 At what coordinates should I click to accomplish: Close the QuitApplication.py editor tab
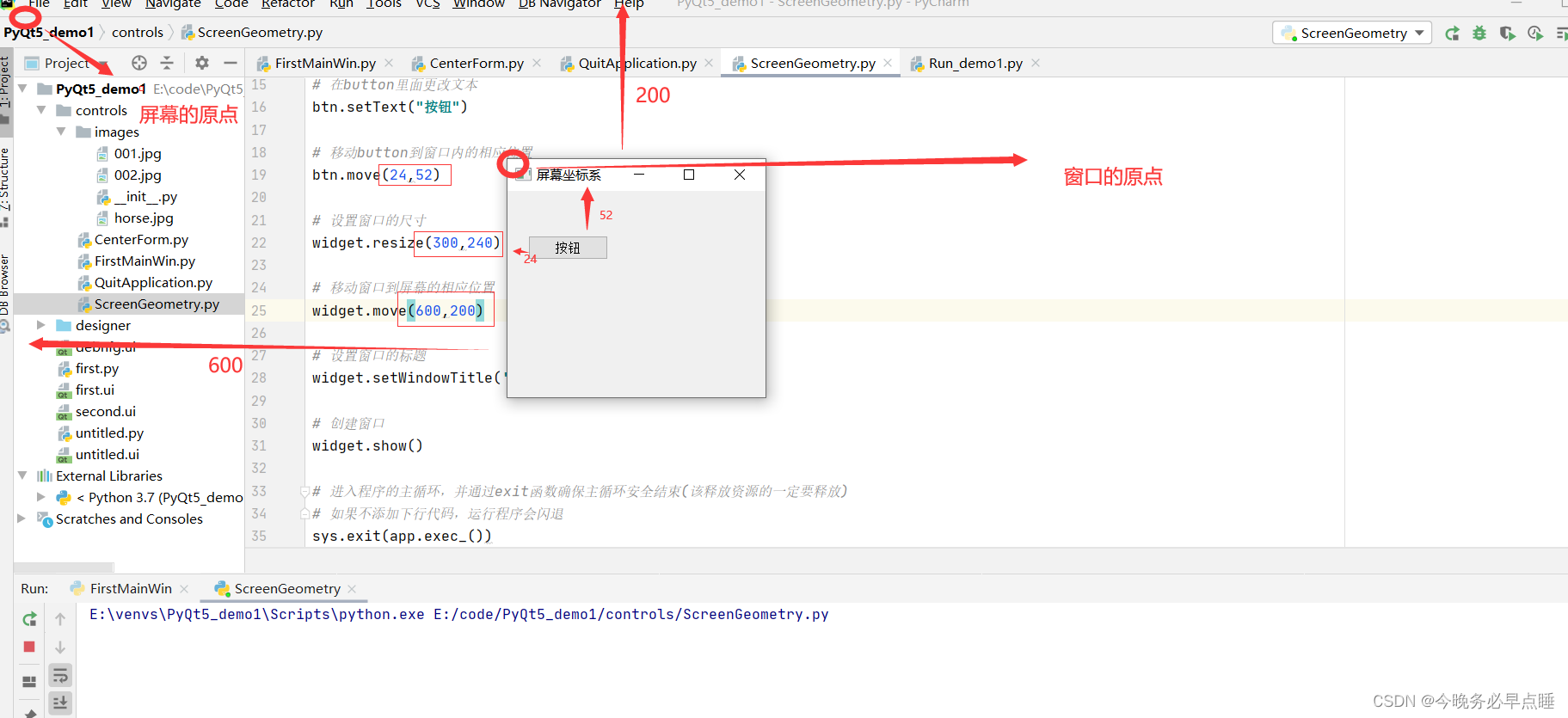click(x=709, y=63)
